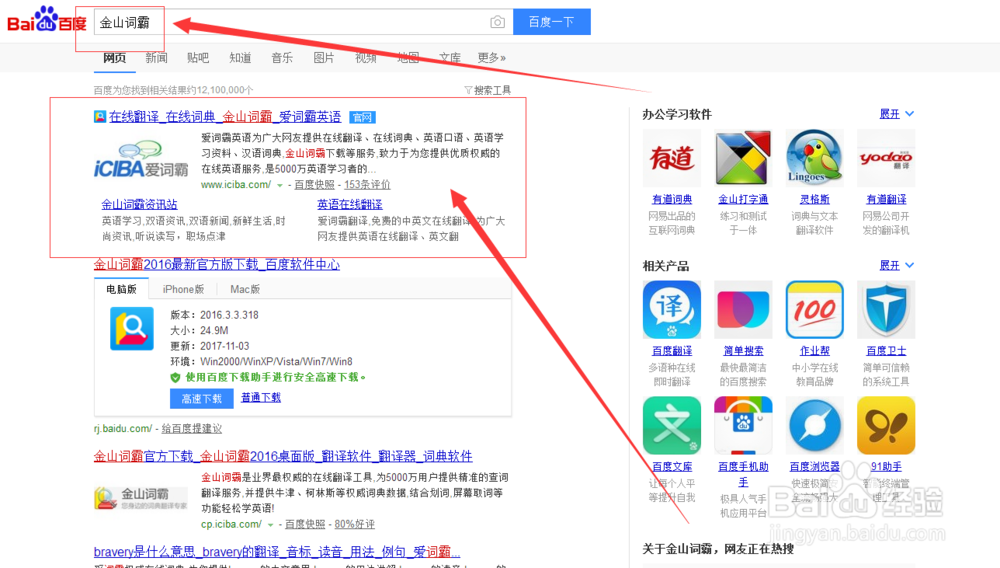Open camera image search icon
The image size is (1000, 568).
[x=497, y=22]
